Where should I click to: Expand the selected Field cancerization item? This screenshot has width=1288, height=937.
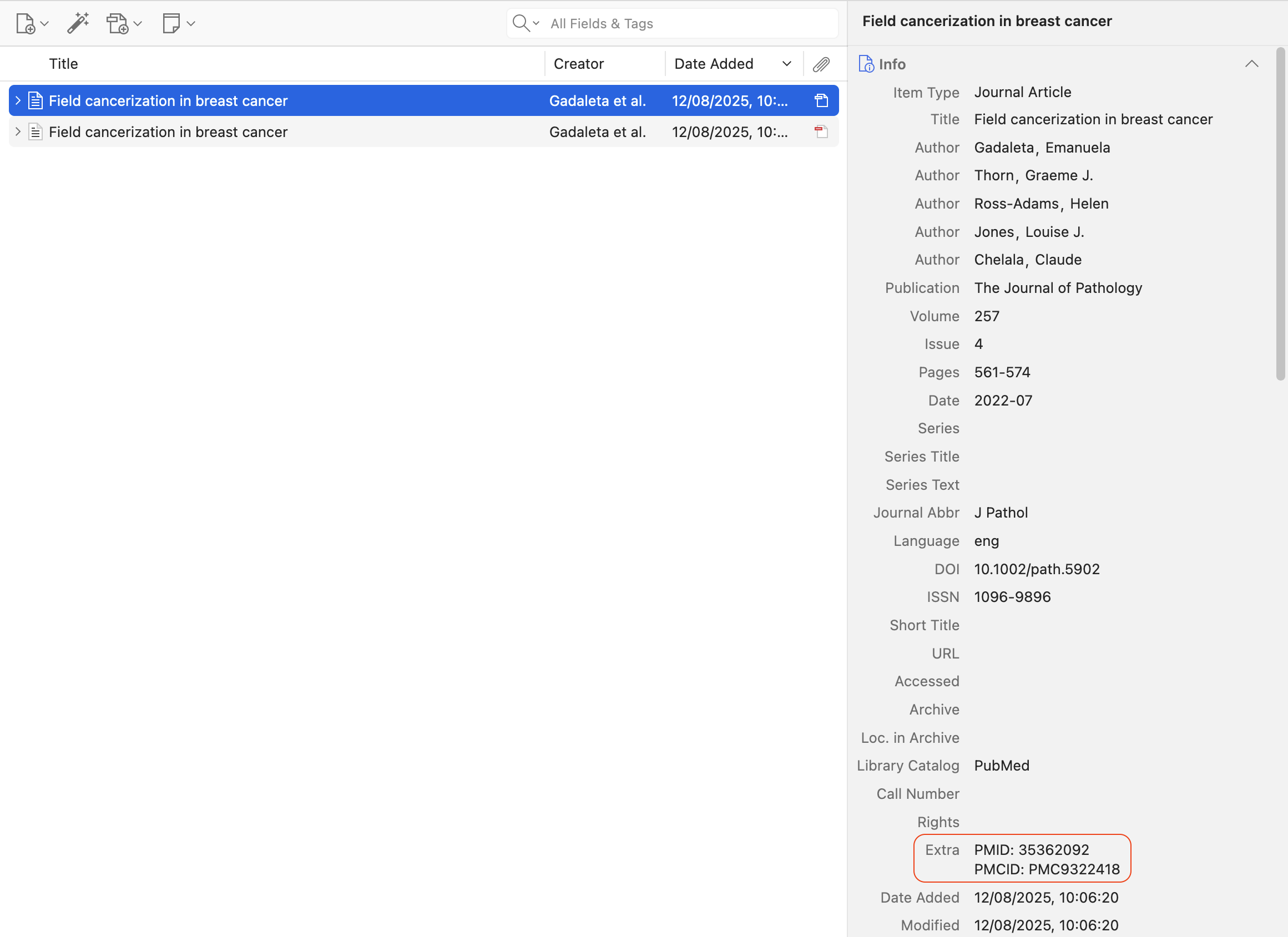tap(18, 101)
